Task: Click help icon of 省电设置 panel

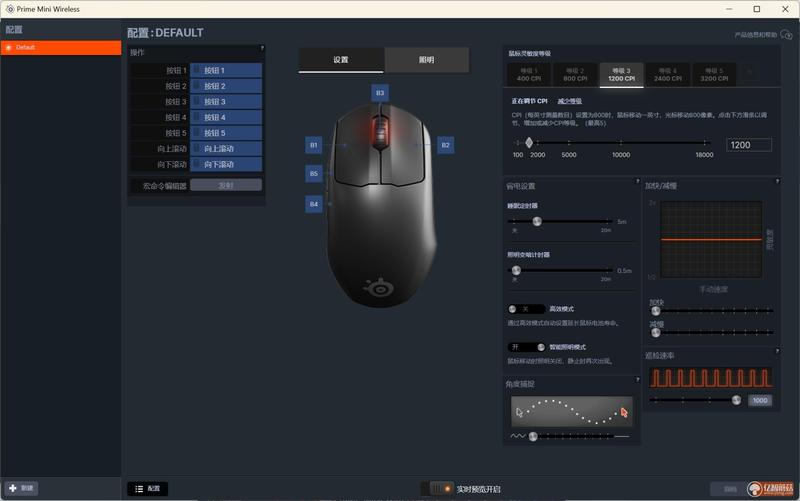Action: tap(637, 181)
